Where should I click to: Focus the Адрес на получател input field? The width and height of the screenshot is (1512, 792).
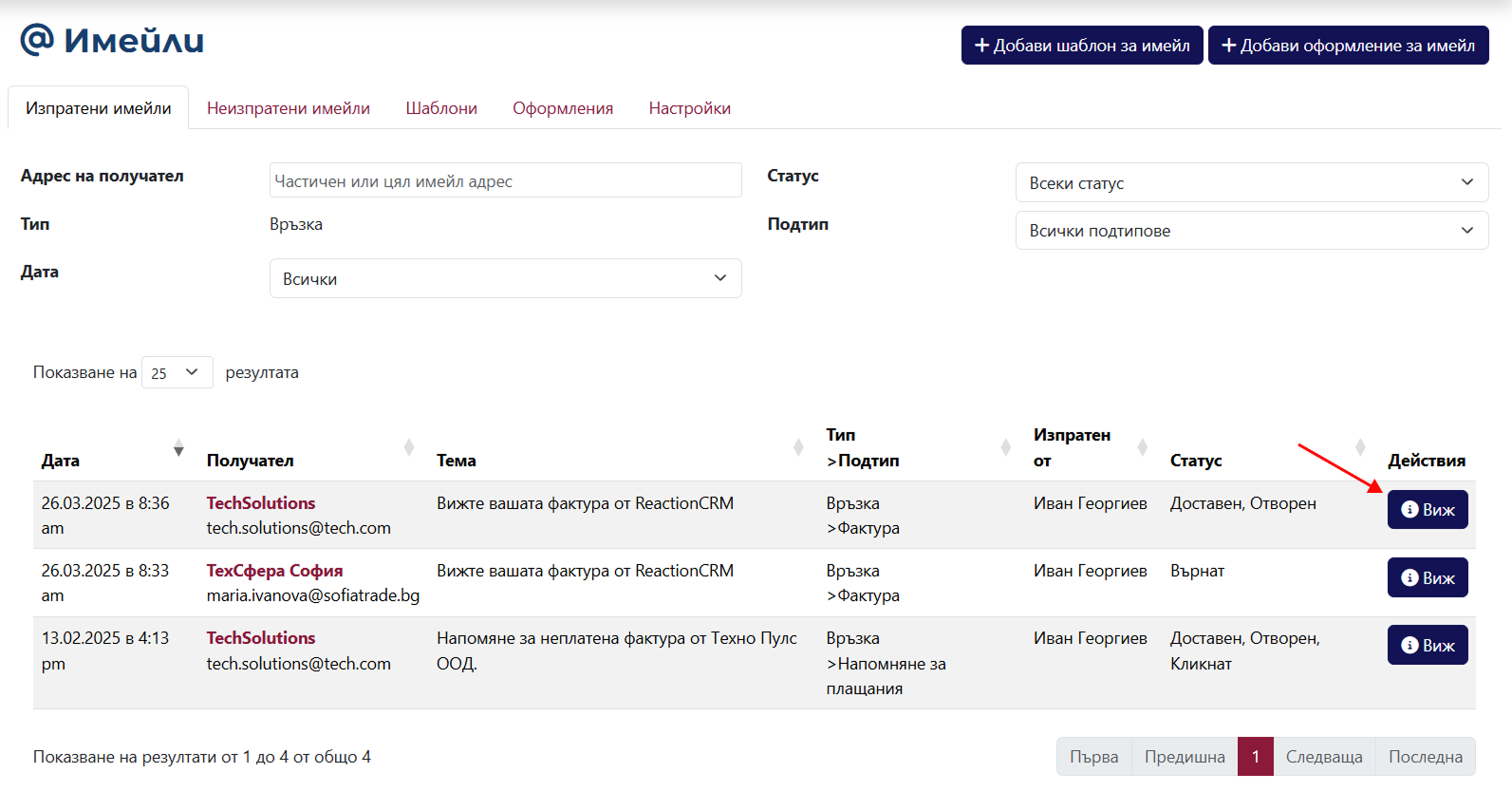506,180
